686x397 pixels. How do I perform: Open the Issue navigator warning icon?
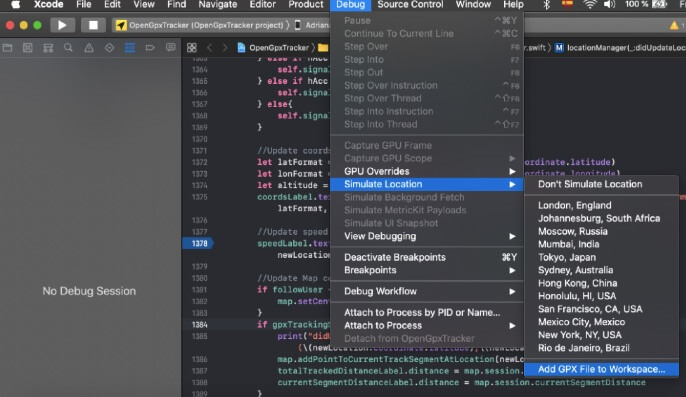[x=89, y=48]
